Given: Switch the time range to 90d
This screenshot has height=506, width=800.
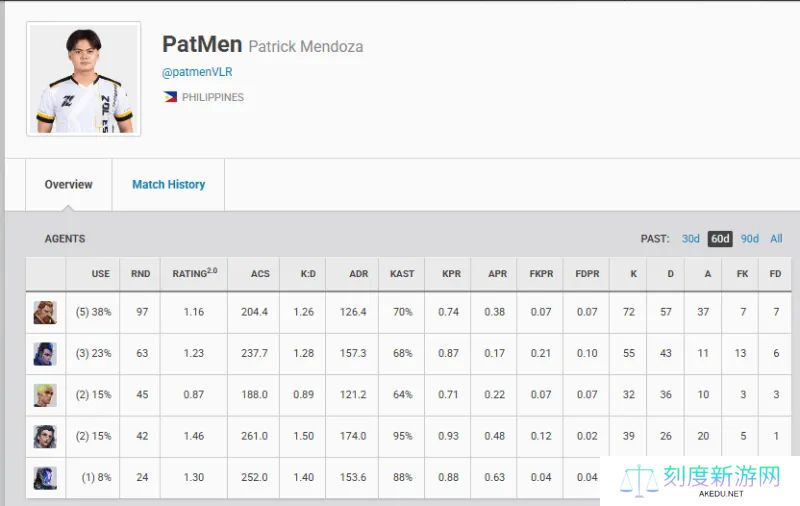Looking at the screenshot, I should click(750, 239).
